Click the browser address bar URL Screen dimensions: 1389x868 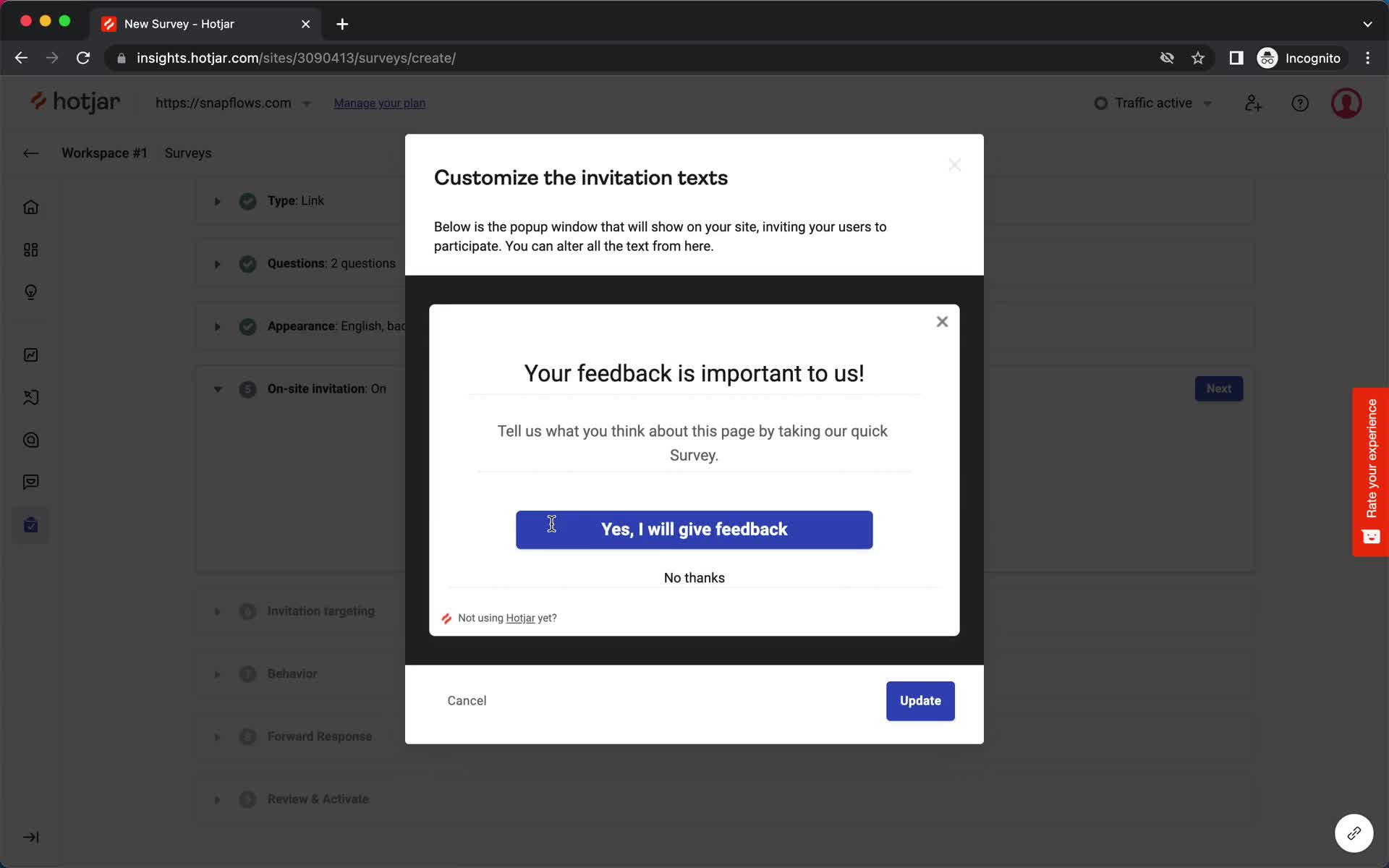(296, 58)
